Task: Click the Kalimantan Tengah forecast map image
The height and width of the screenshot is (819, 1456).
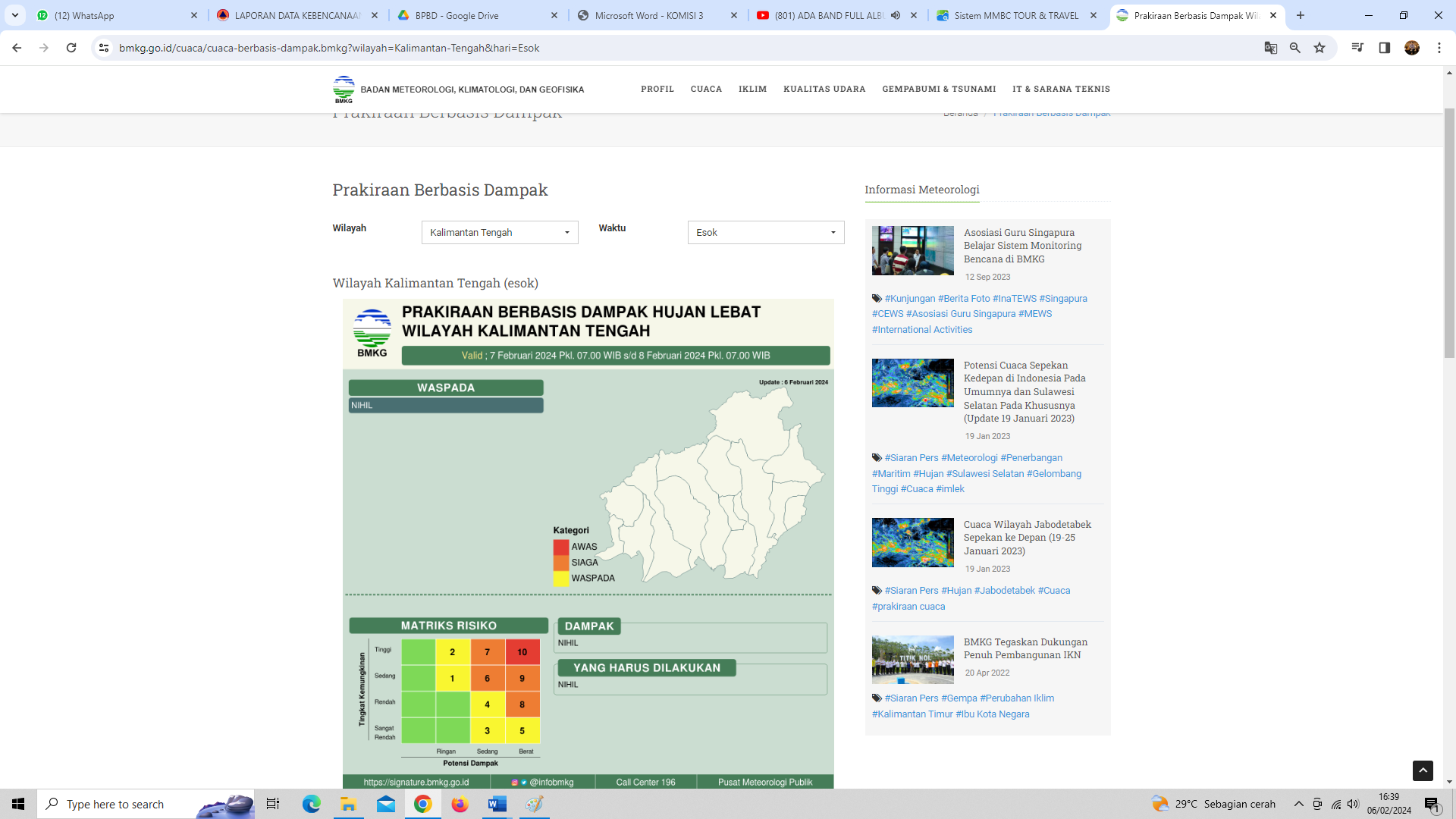Action: [x=588, y=543]
